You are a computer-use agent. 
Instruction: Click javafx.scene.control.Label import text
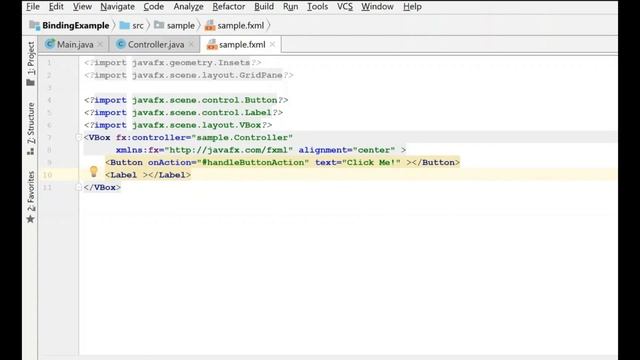pos(202,112)
